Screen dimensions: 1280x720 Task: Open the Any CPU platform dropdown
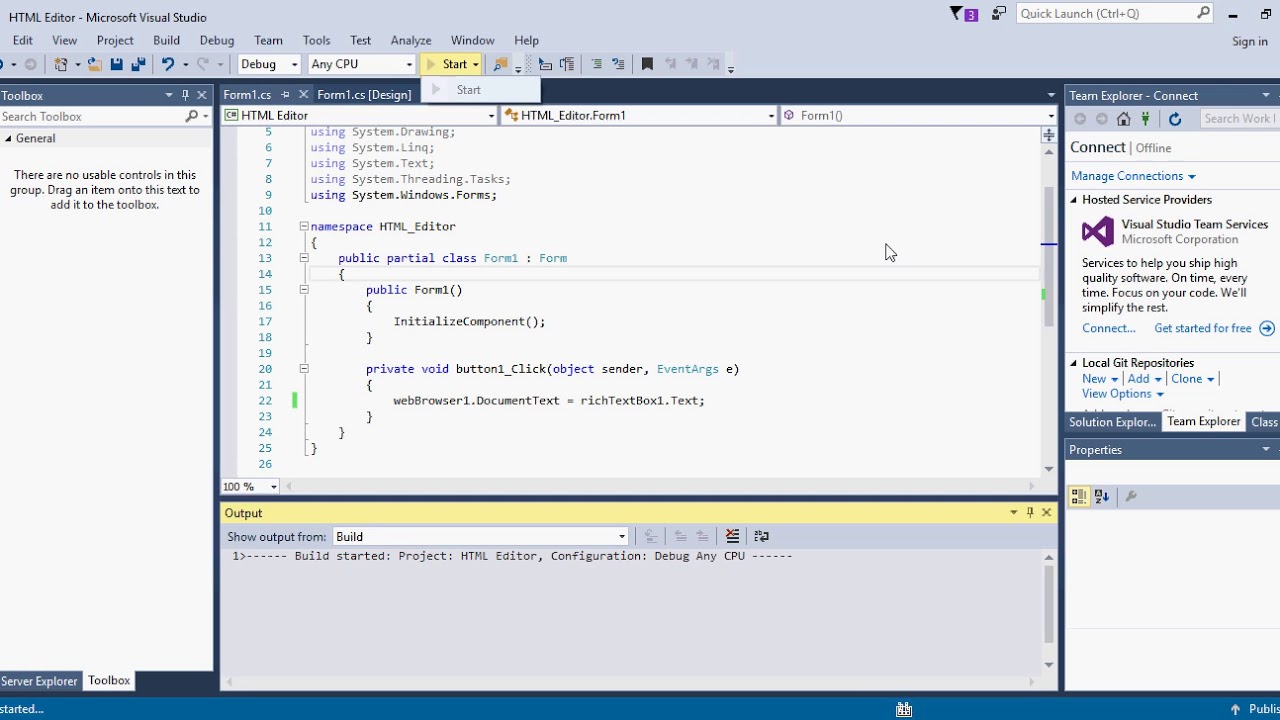click(x=409, y=64)
